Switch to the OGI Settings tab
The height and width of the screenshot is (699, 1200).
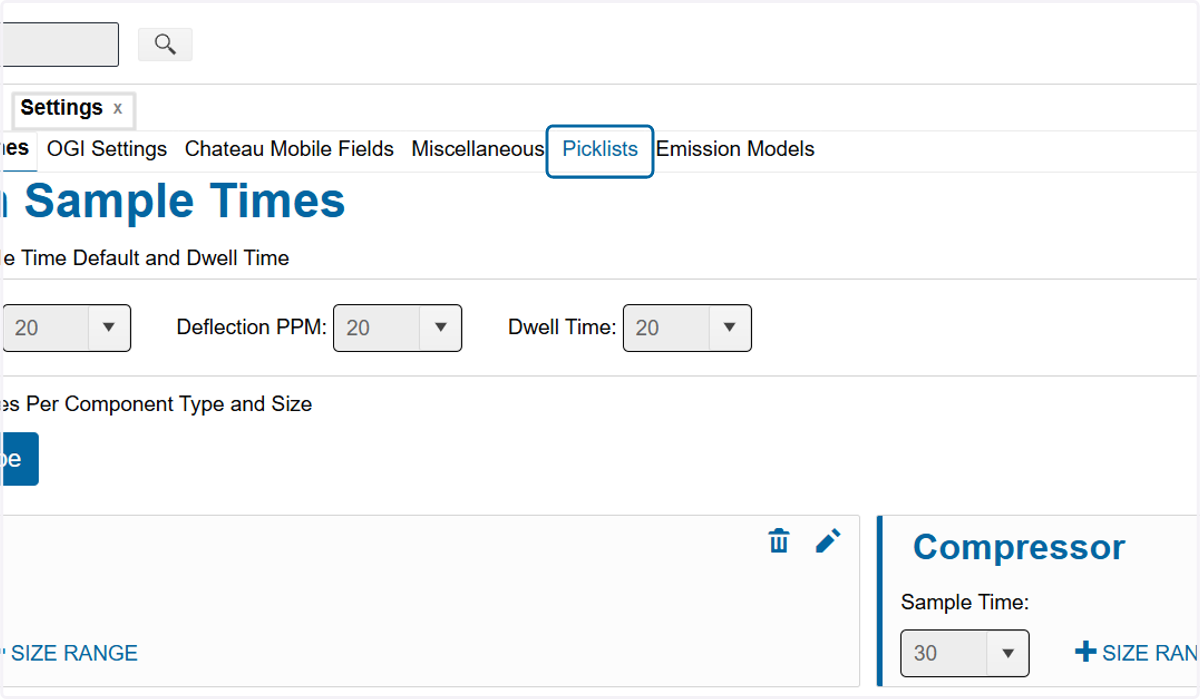(107, 150)
